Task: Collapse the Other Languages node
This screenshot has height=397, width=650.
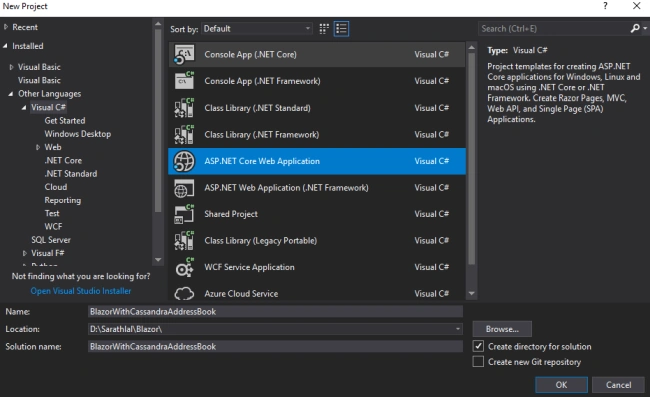Action: [x=11, y=94]
